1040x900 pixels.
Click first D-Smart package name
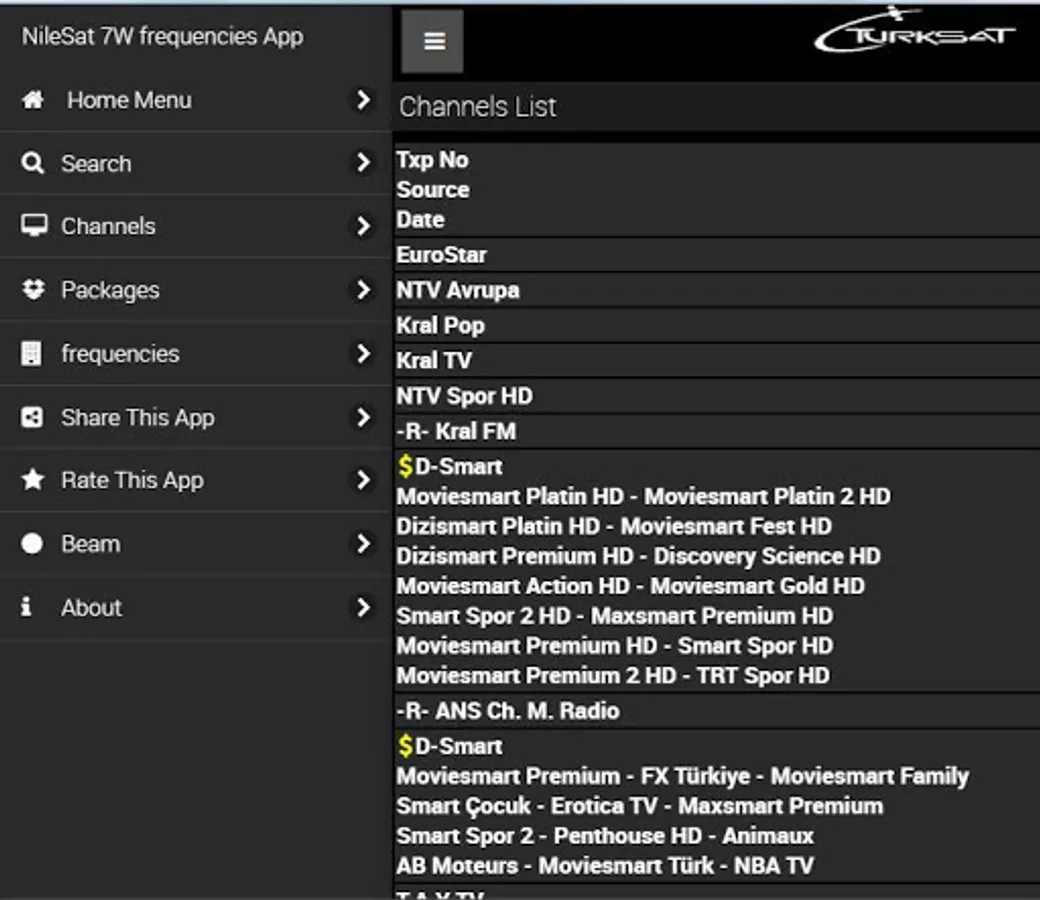pos(458,466)
